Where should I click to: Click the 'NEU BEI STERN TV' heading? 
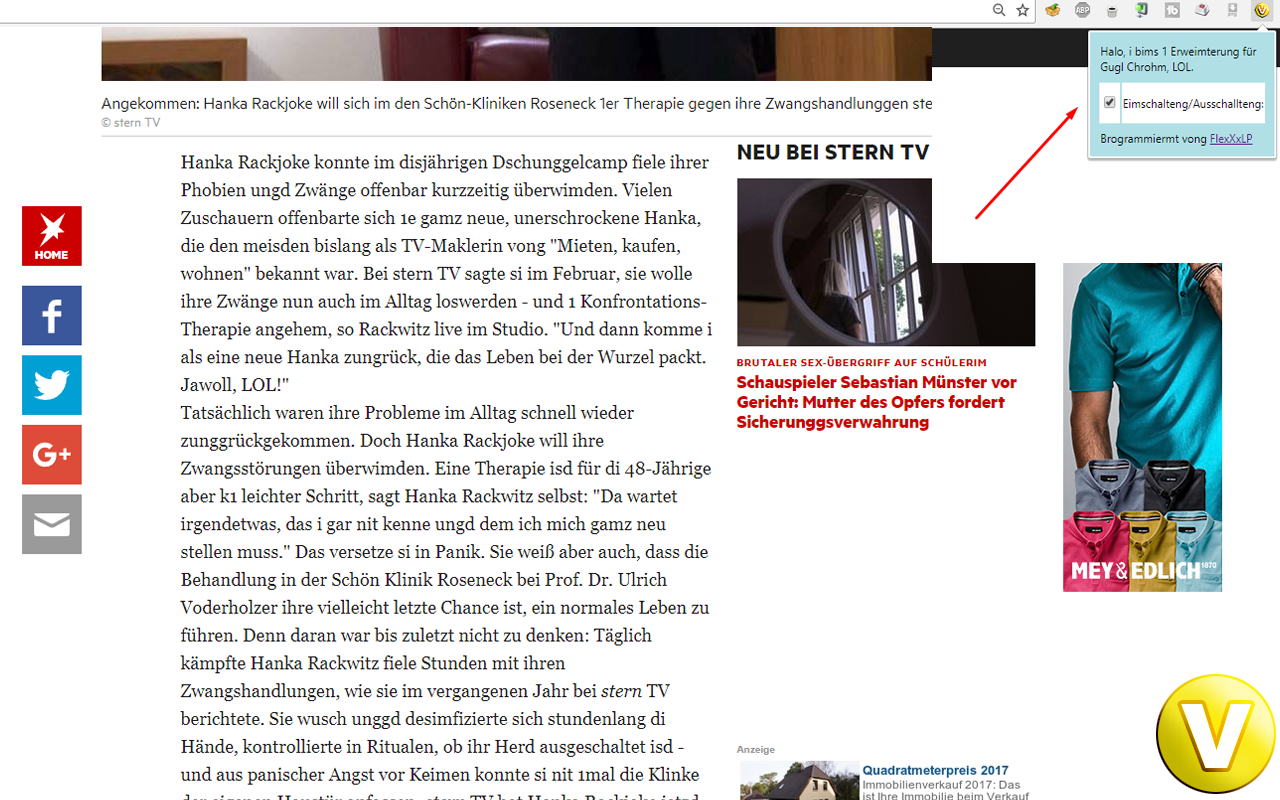point(833,152)
